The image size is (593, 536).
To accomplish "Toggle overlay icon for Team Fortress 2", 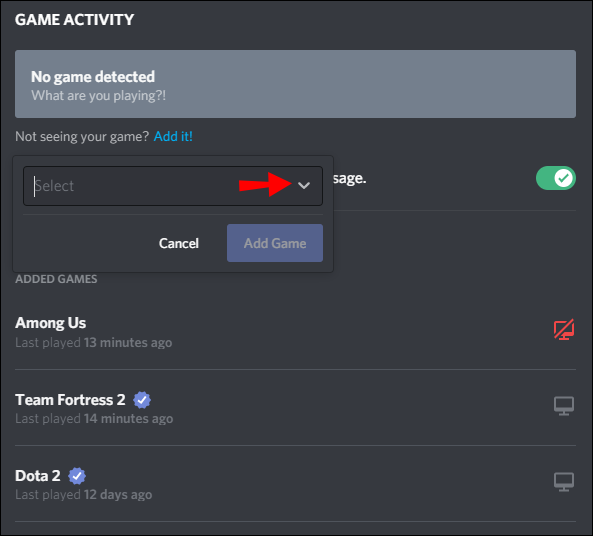I will (564, 406).
